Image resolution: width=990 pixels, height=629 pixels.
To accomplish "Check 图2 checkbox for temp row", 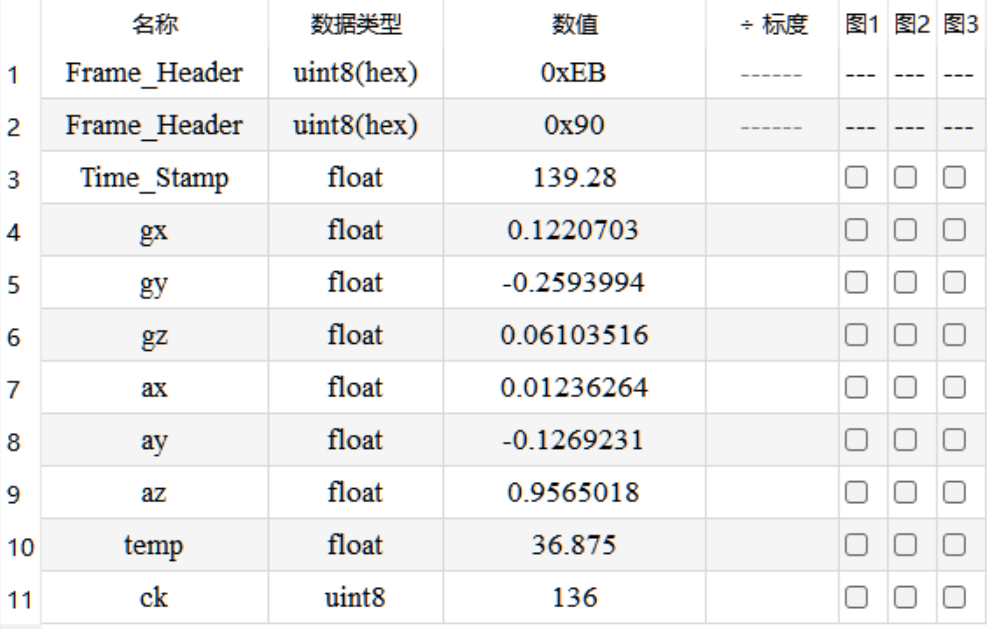I will click(x=905, y=544).
